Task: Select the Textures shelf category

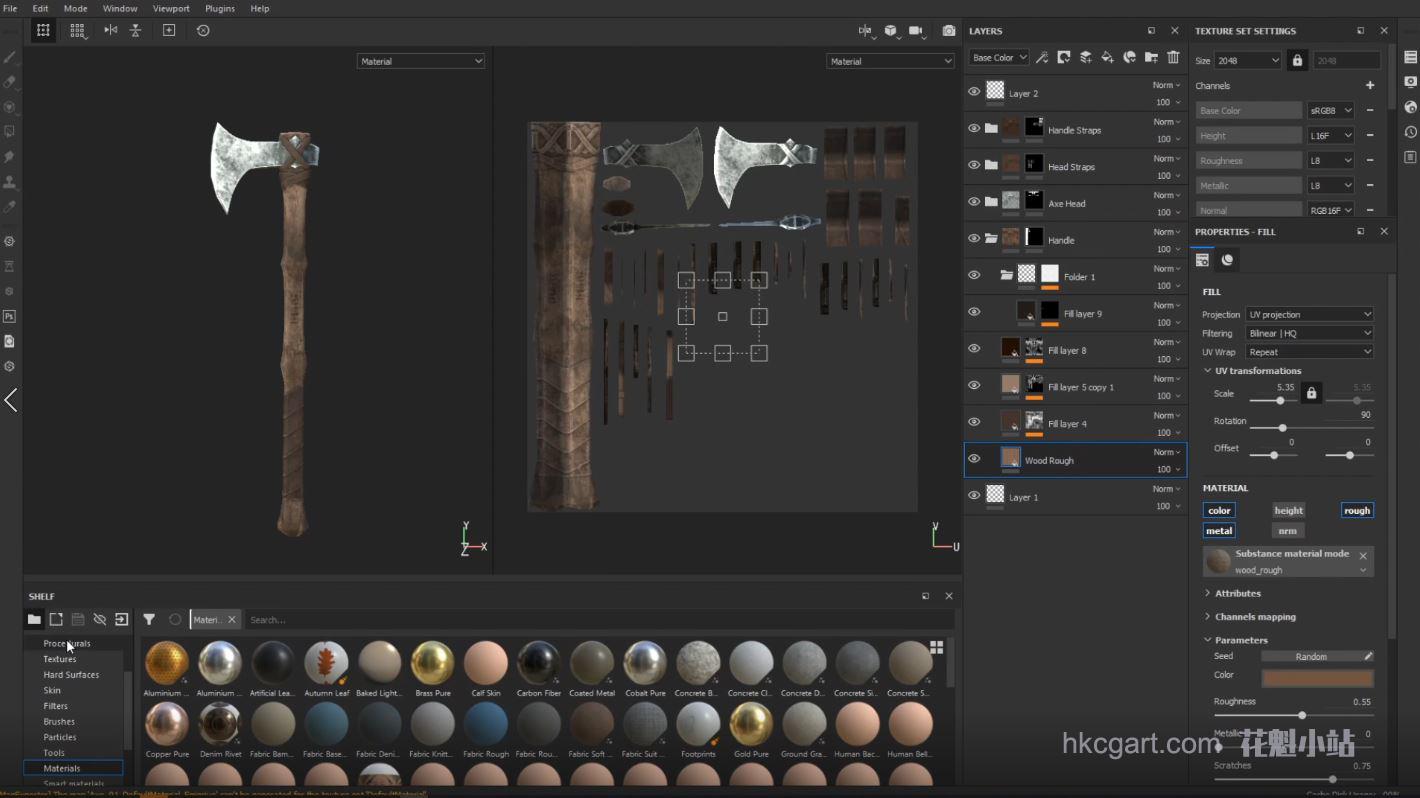Action: click(60, 659)
